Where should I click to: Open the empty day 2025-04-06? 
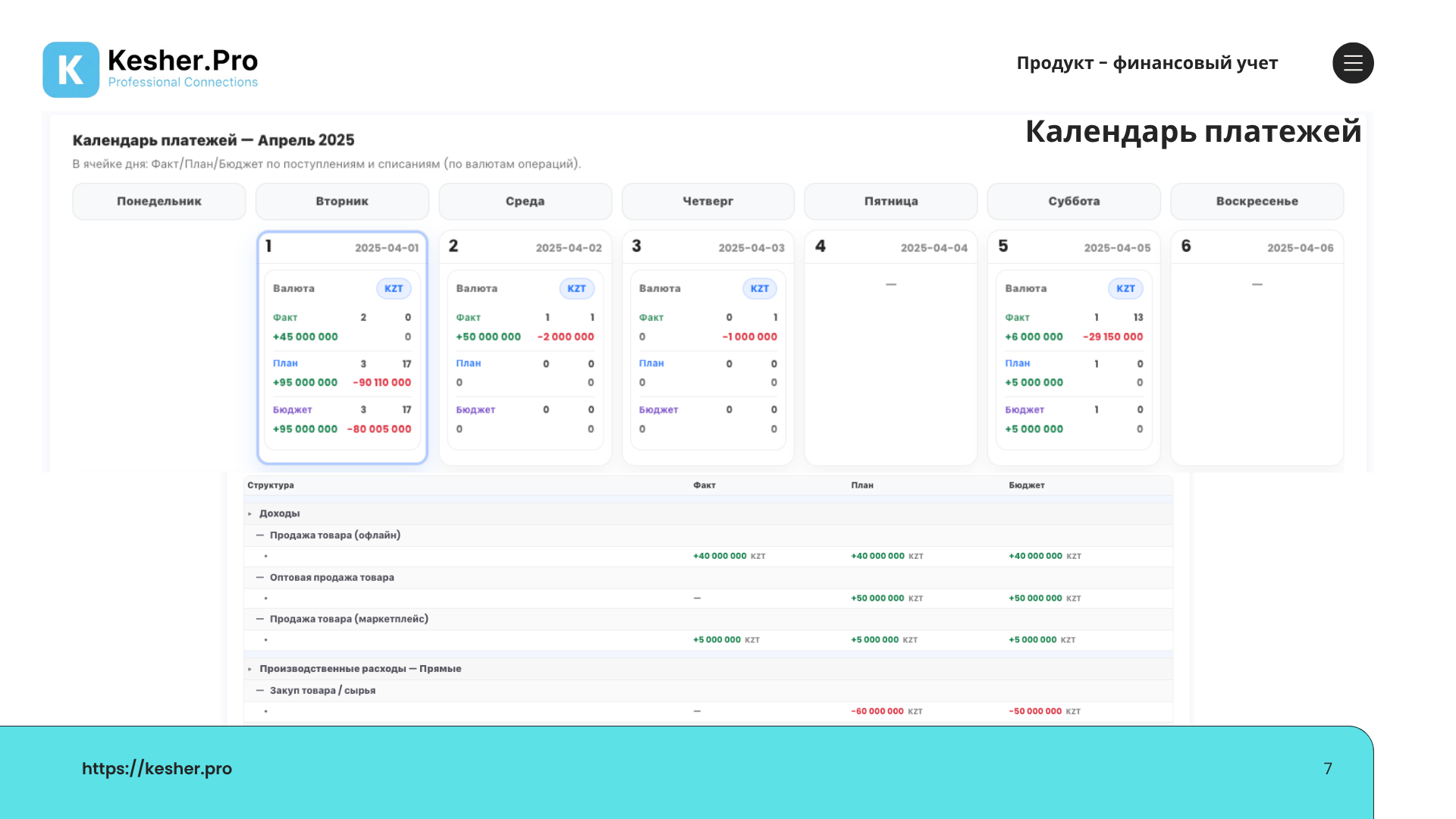click(x=1257, y=347)
